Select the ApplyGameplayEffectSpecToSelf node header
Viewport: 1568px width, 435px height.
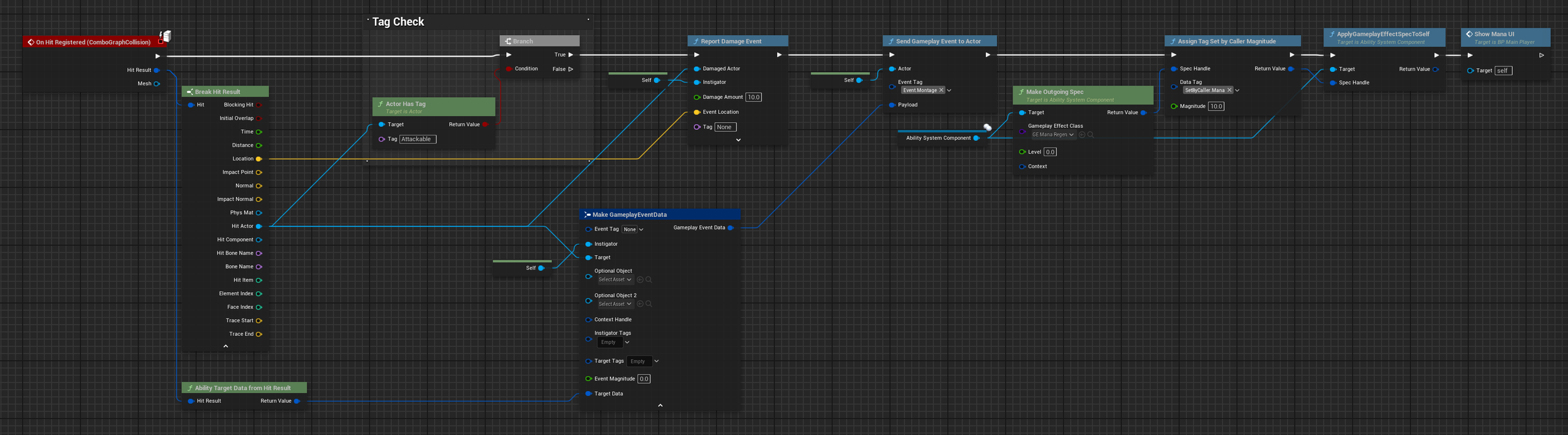coord(1384,38)
